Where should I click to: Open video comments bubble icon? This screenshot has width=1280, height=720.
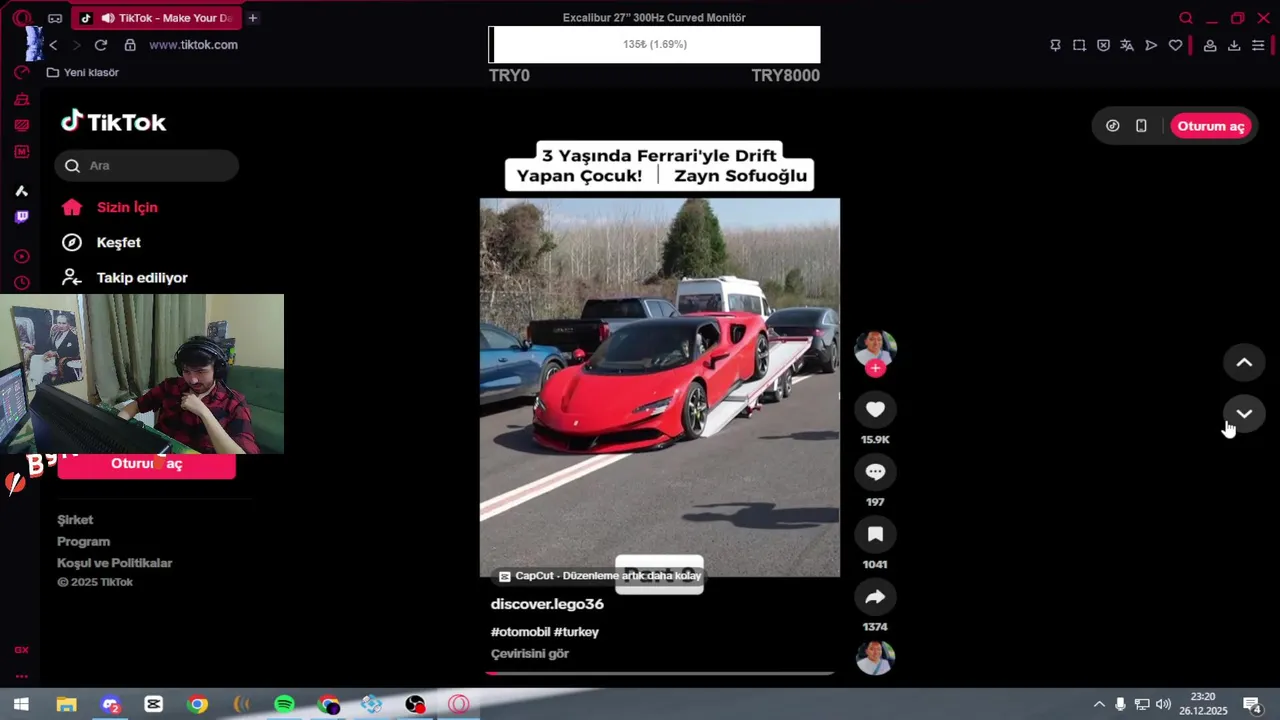tap(875, 472)
